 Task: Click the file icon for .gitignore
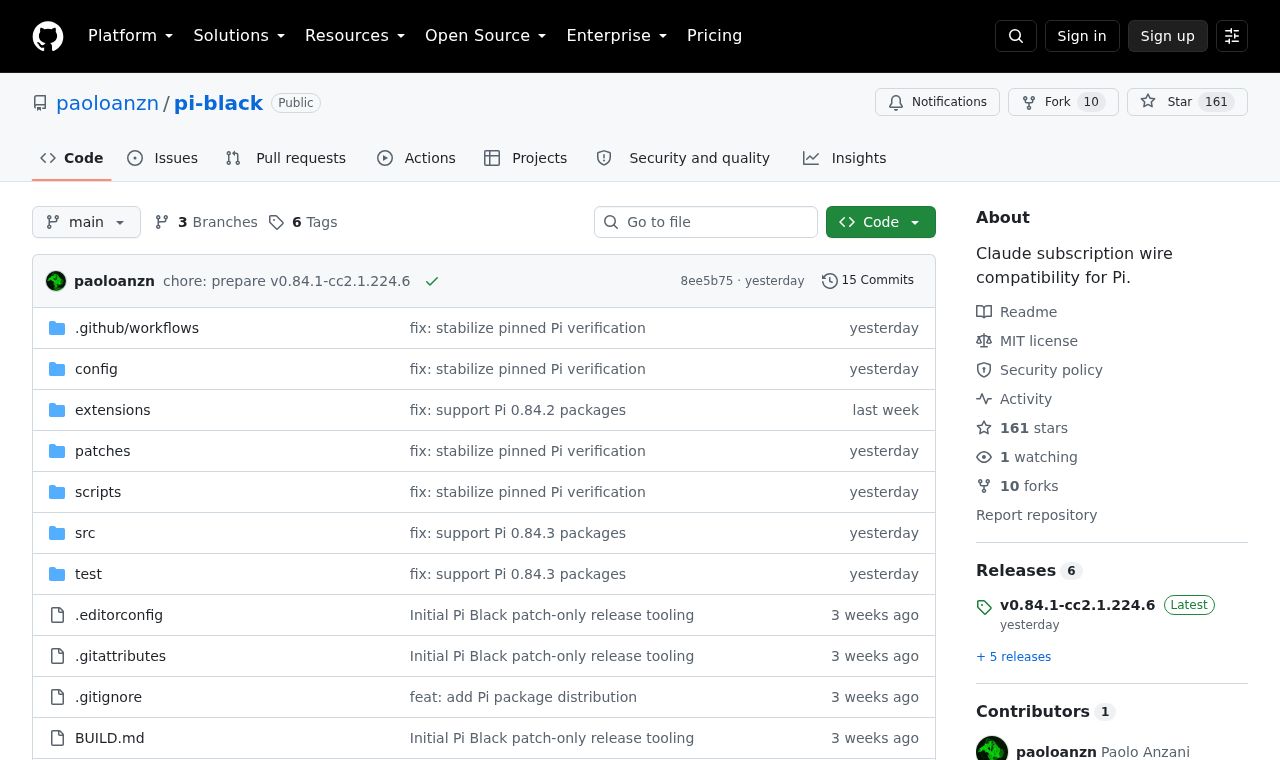tap(57, 697)
